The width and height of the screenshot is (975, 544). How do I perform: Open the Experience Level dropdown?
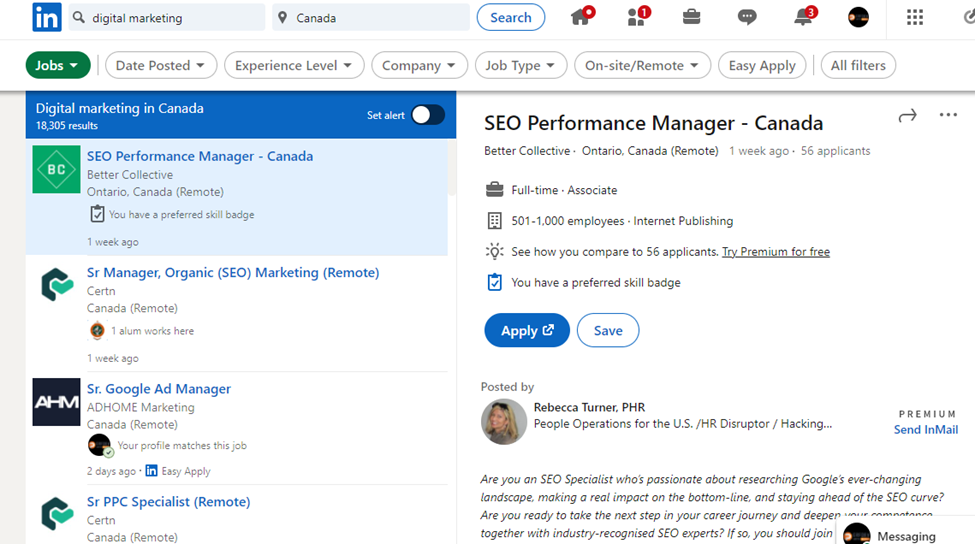[x=294, y=65]
